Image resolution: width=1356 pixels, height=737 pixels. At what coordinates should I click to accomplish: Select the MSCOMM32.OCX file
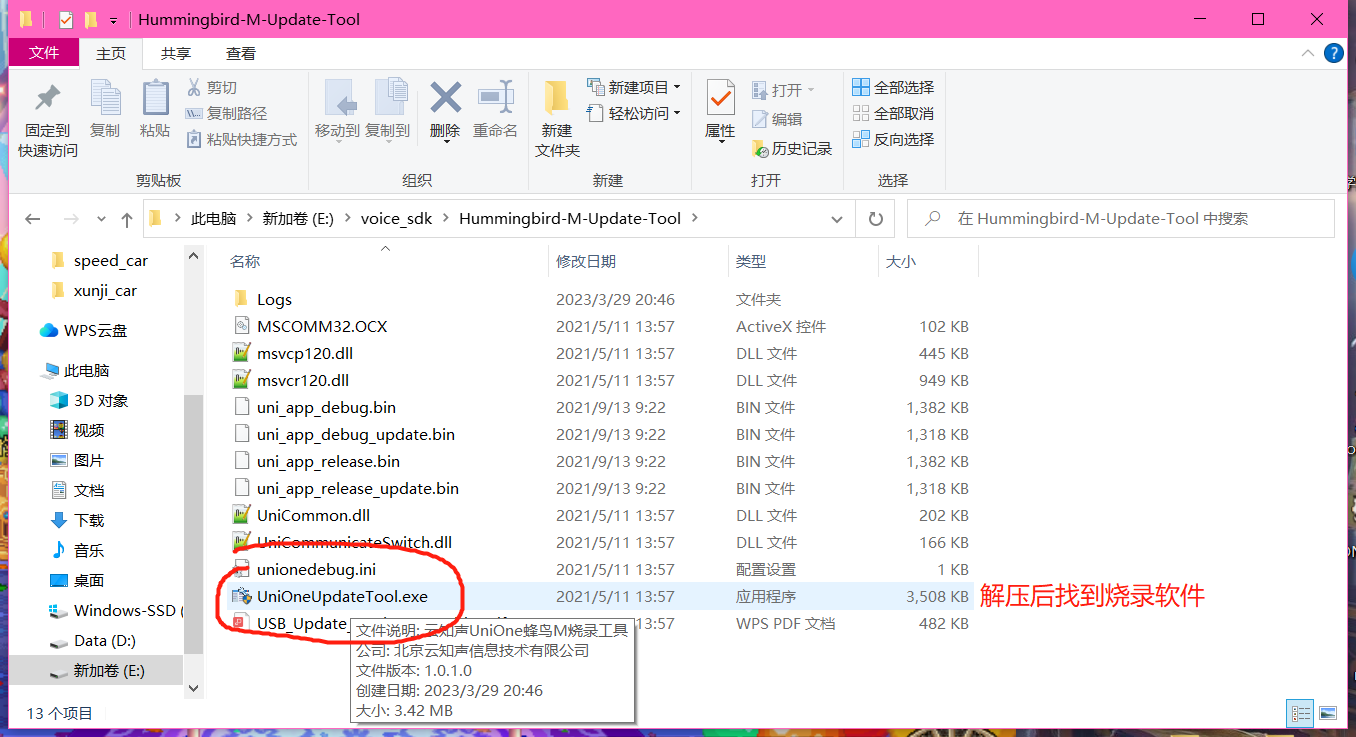(321, 326)
